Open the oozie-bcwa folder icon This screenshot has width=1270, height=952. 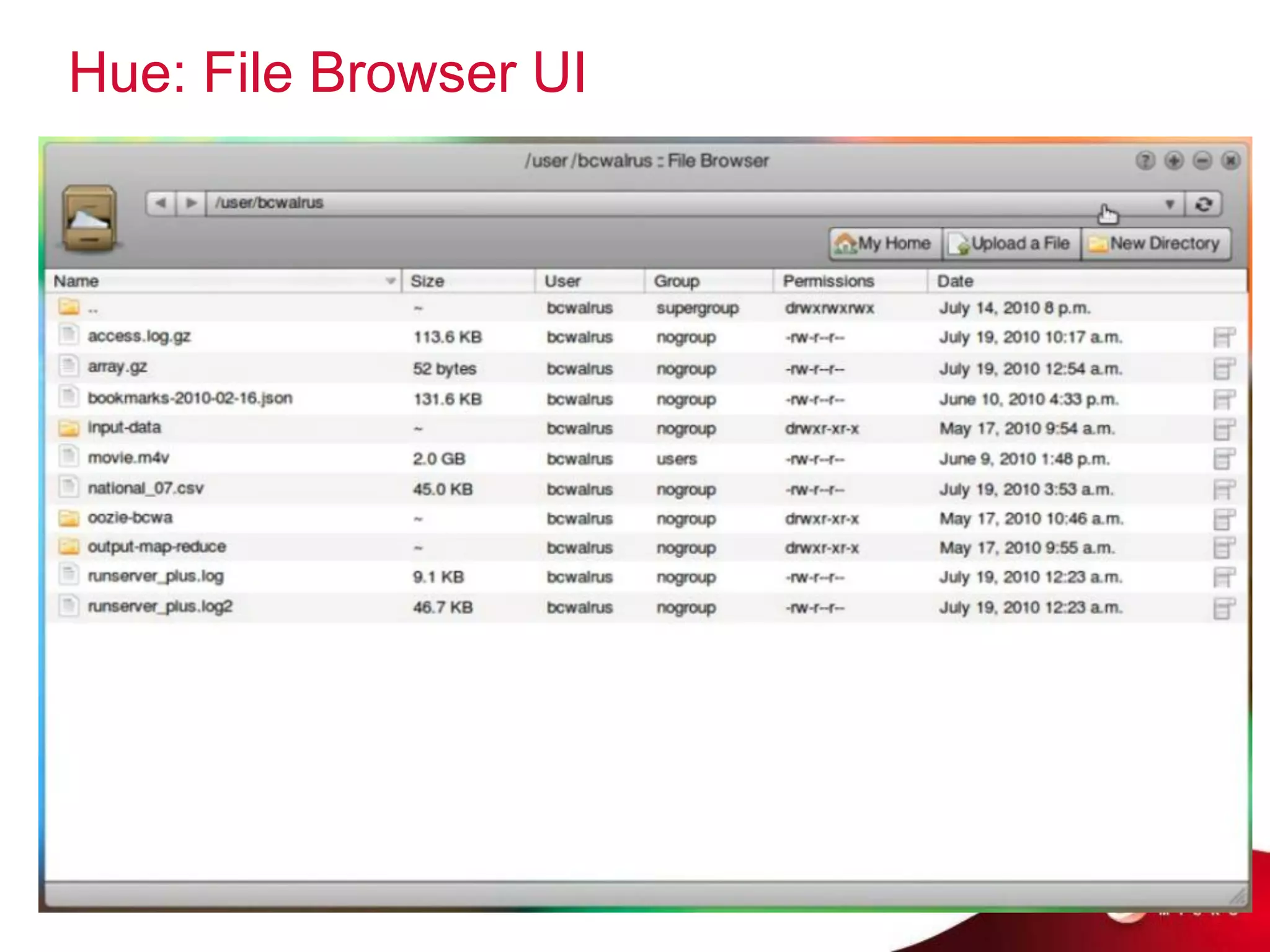pos(69,518)
